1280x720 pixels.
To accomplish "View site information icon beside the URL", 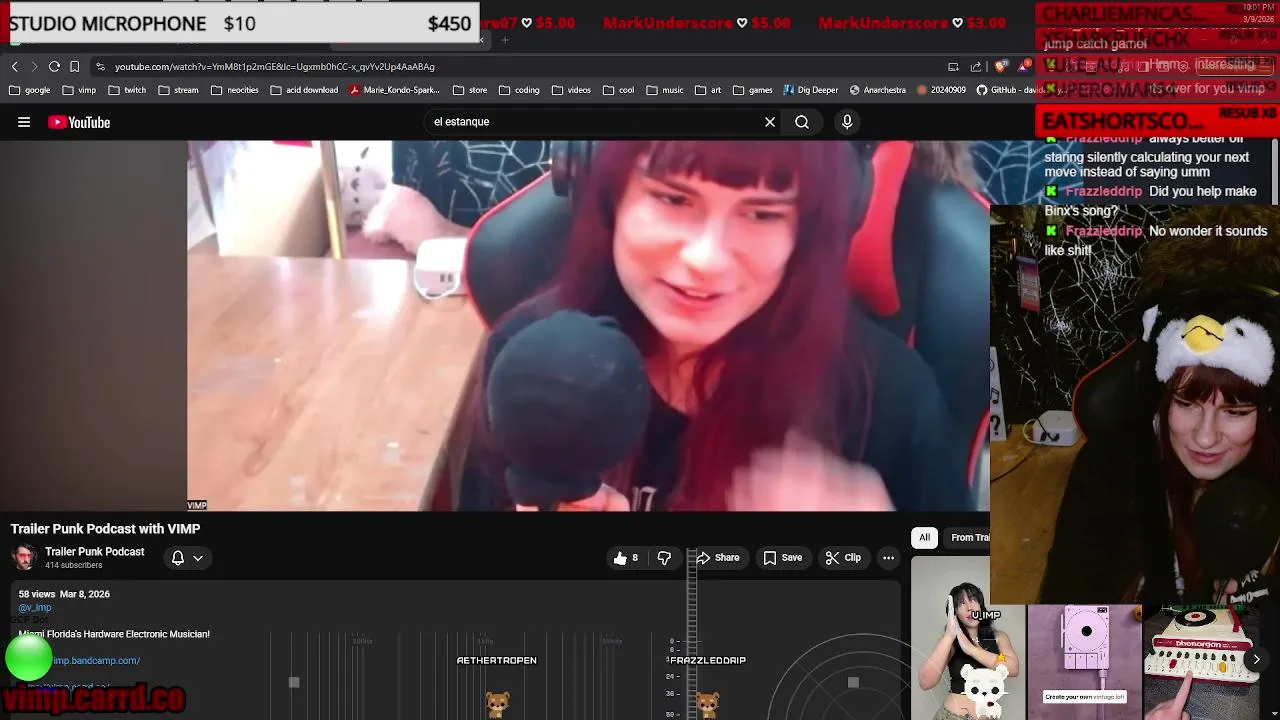I will [100, 66].
